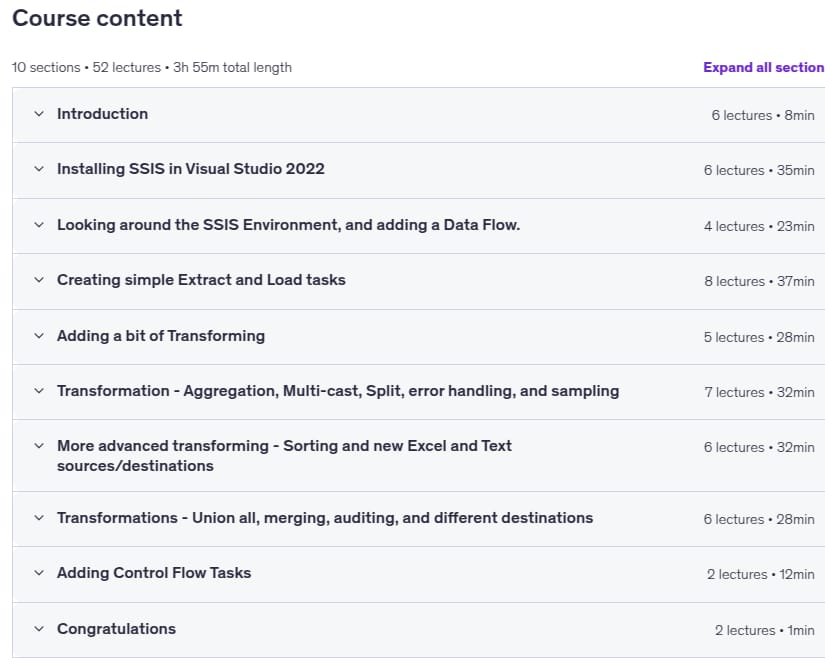Select Installing SSIS in Visual Studio 2022 title
This screenshot has height=658, width=825.
point(191,169)
